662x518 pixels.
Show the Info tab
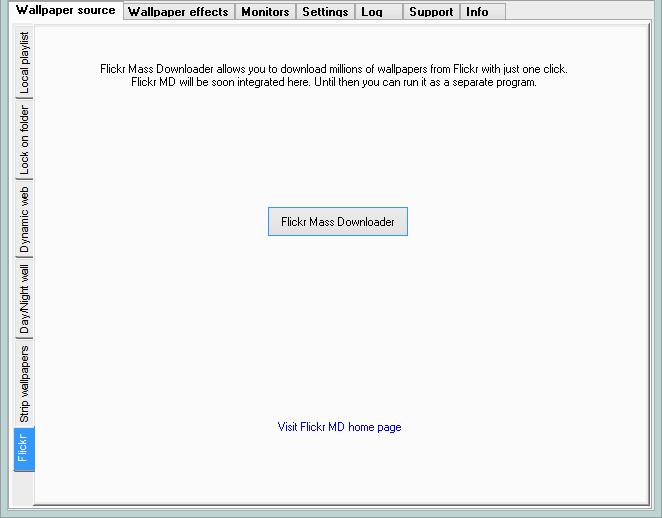coord(477,12)
